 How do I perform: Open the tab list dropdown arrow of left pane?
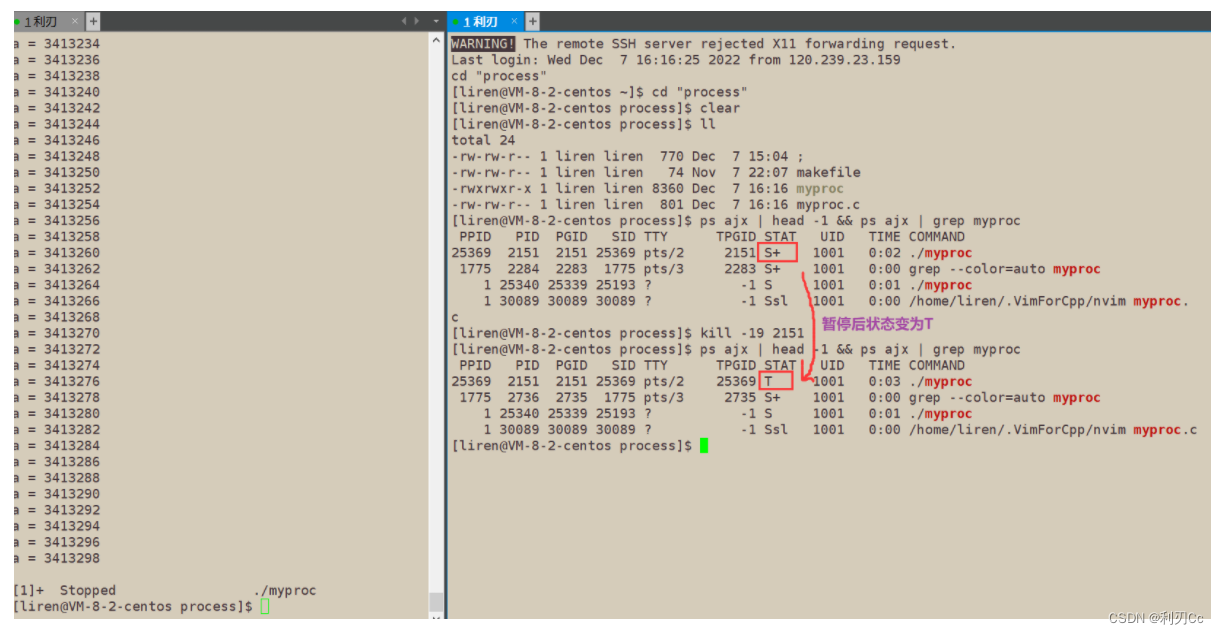[436, 21]
